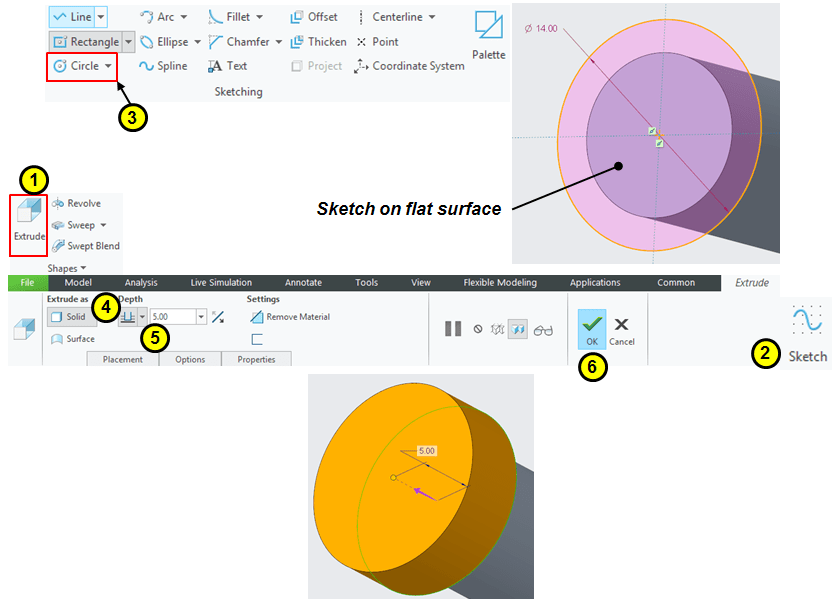Open the sketcher Palette
833x603 pixels.
point(489,34)
